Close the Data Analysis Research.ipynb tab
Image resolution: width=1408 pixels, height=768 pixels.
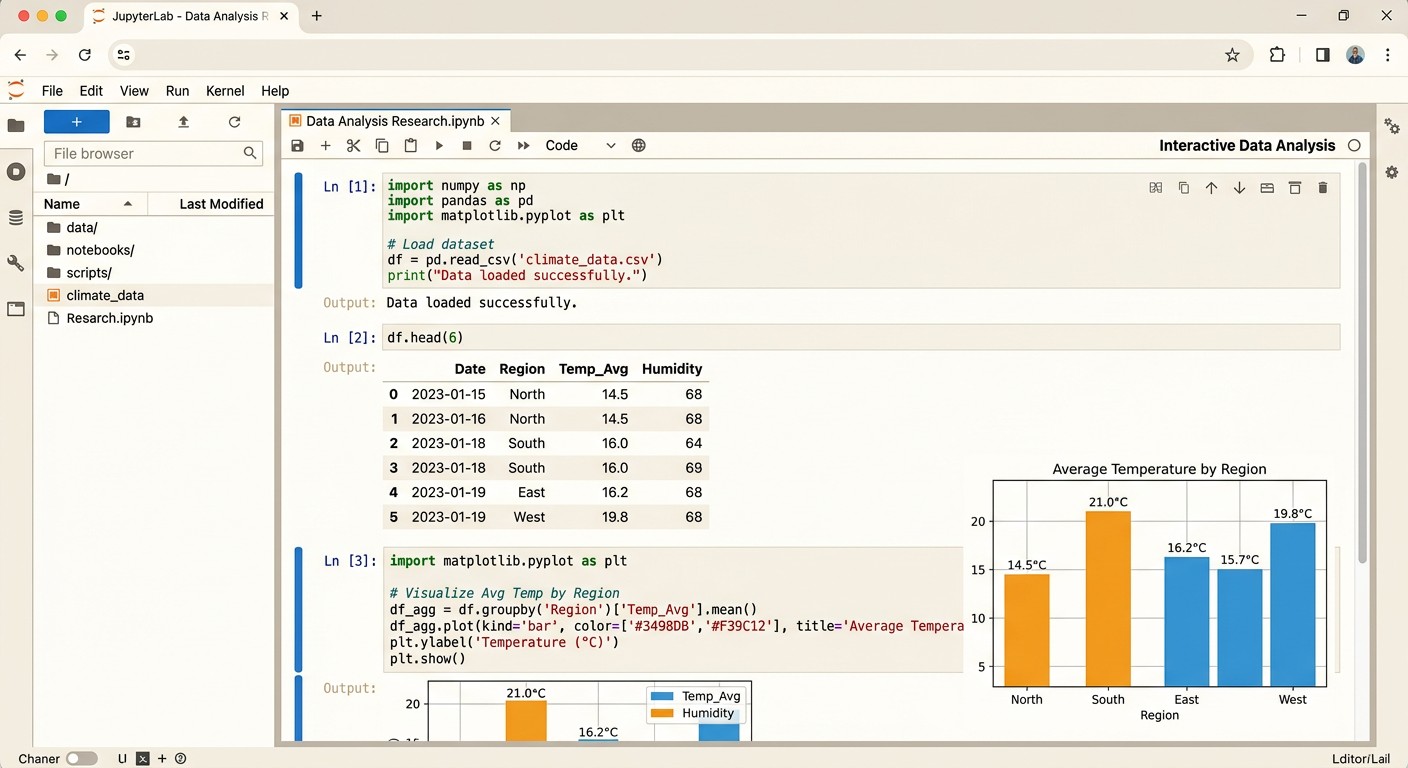pyautogui.click(x=496, y=121)
